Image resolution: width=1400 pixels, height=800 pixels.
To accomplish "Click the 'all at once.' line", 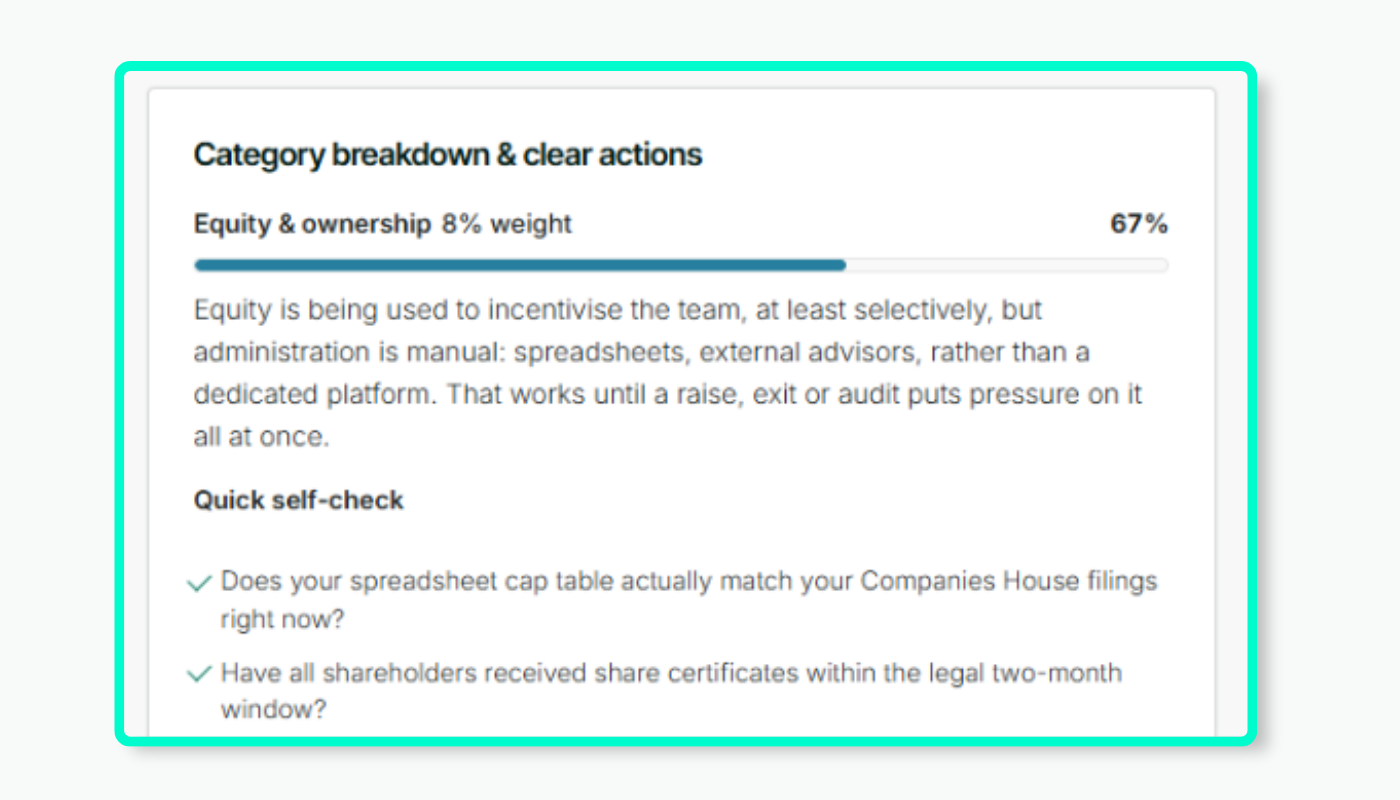I will click(x=261, y=437).
